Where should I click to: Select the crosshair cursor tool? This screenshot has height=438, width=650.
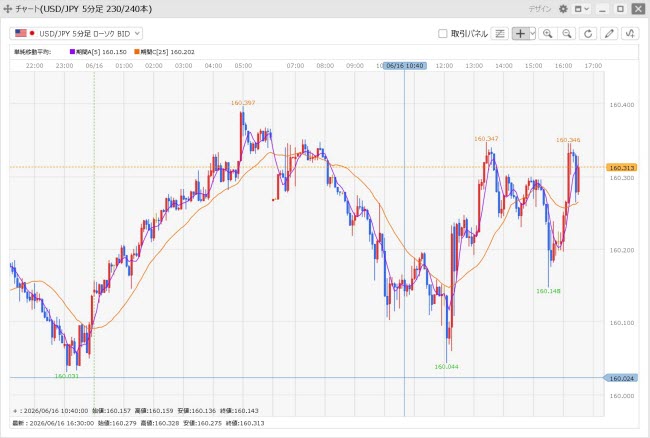pos(520,34)
